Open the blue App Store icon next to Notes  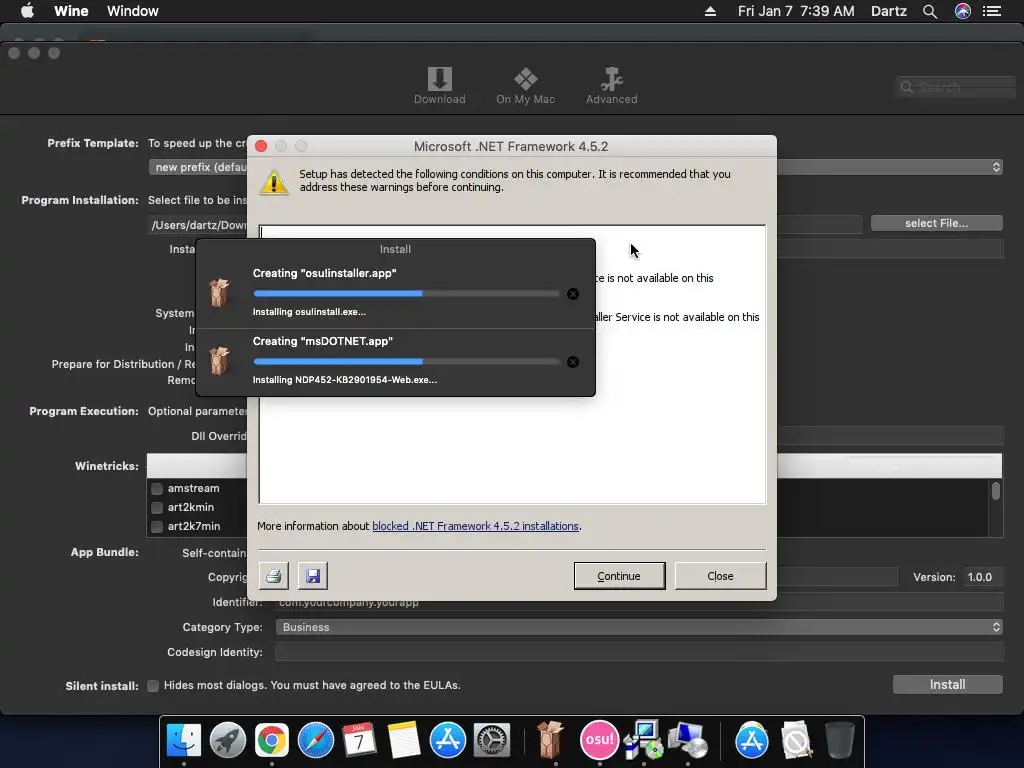(x=447, y=740)
